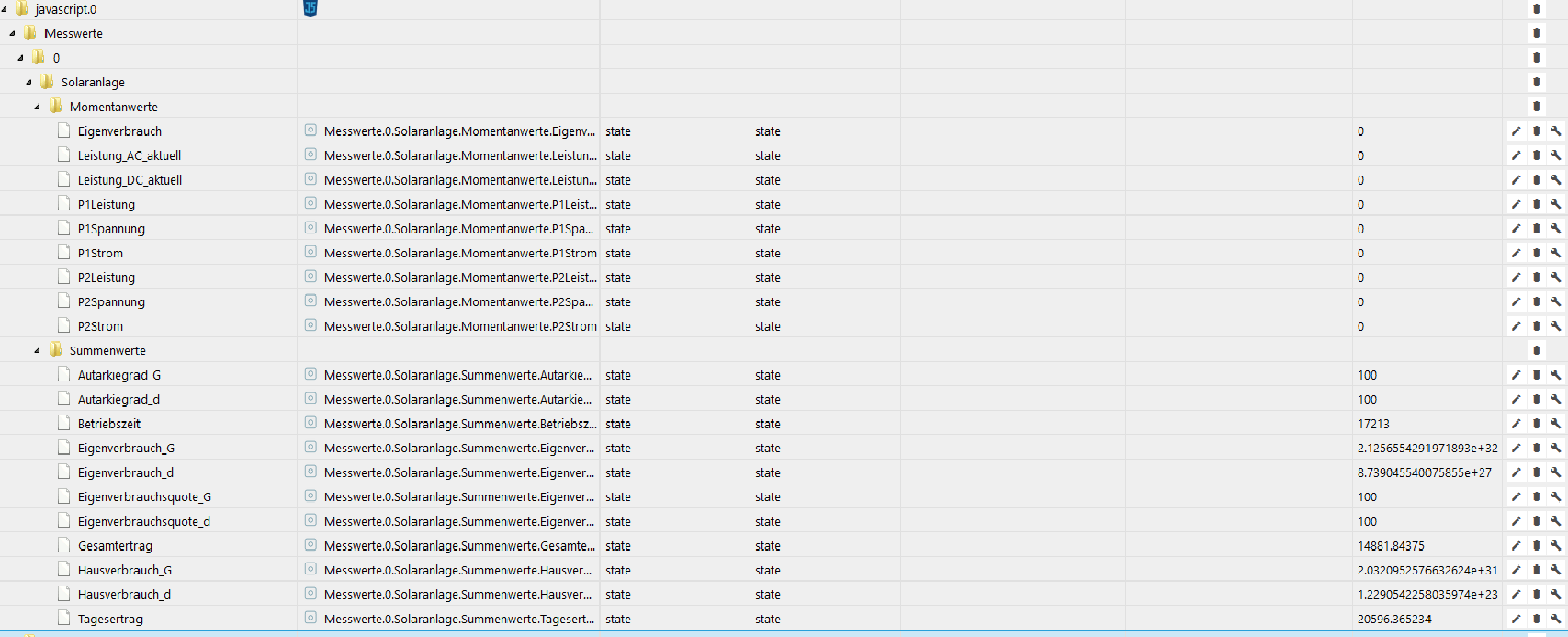Delete the Momentanwerte folder

click(1536, 107)
